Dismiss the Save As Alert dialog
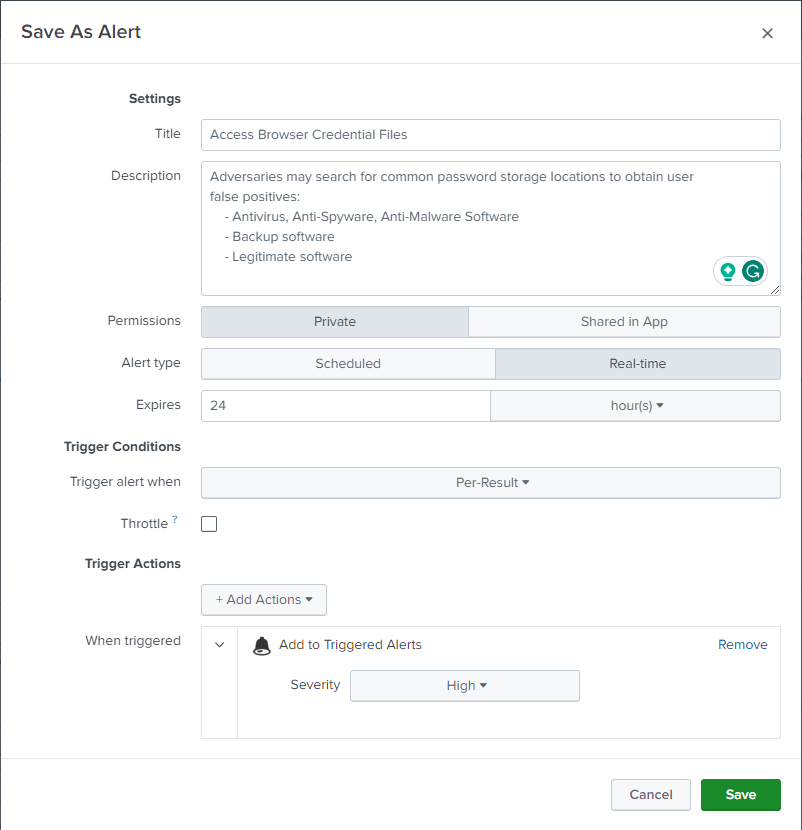802x830 pixels. pyautogui.click(x=767, y=32)
